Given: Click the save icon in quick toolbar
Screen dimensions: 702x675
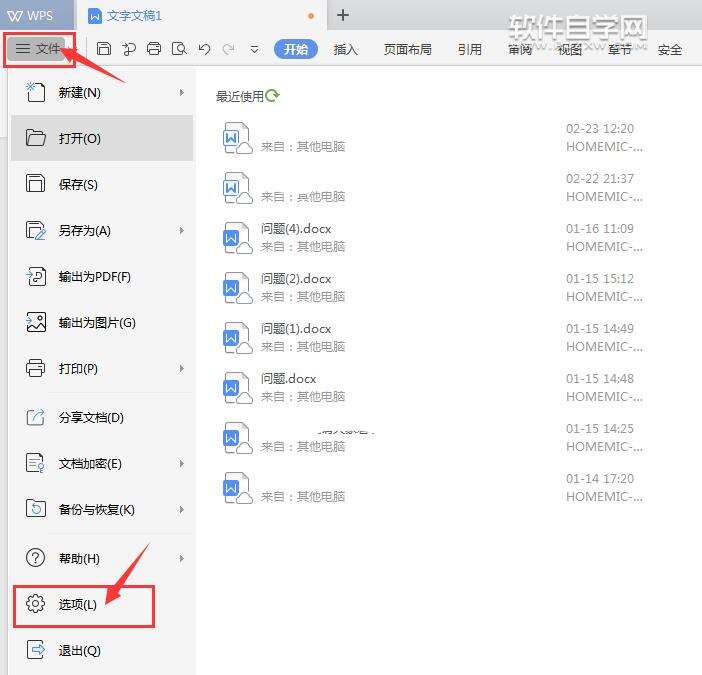Looking at the screenshot, I should pyautogui.click(x=104, y=48).
